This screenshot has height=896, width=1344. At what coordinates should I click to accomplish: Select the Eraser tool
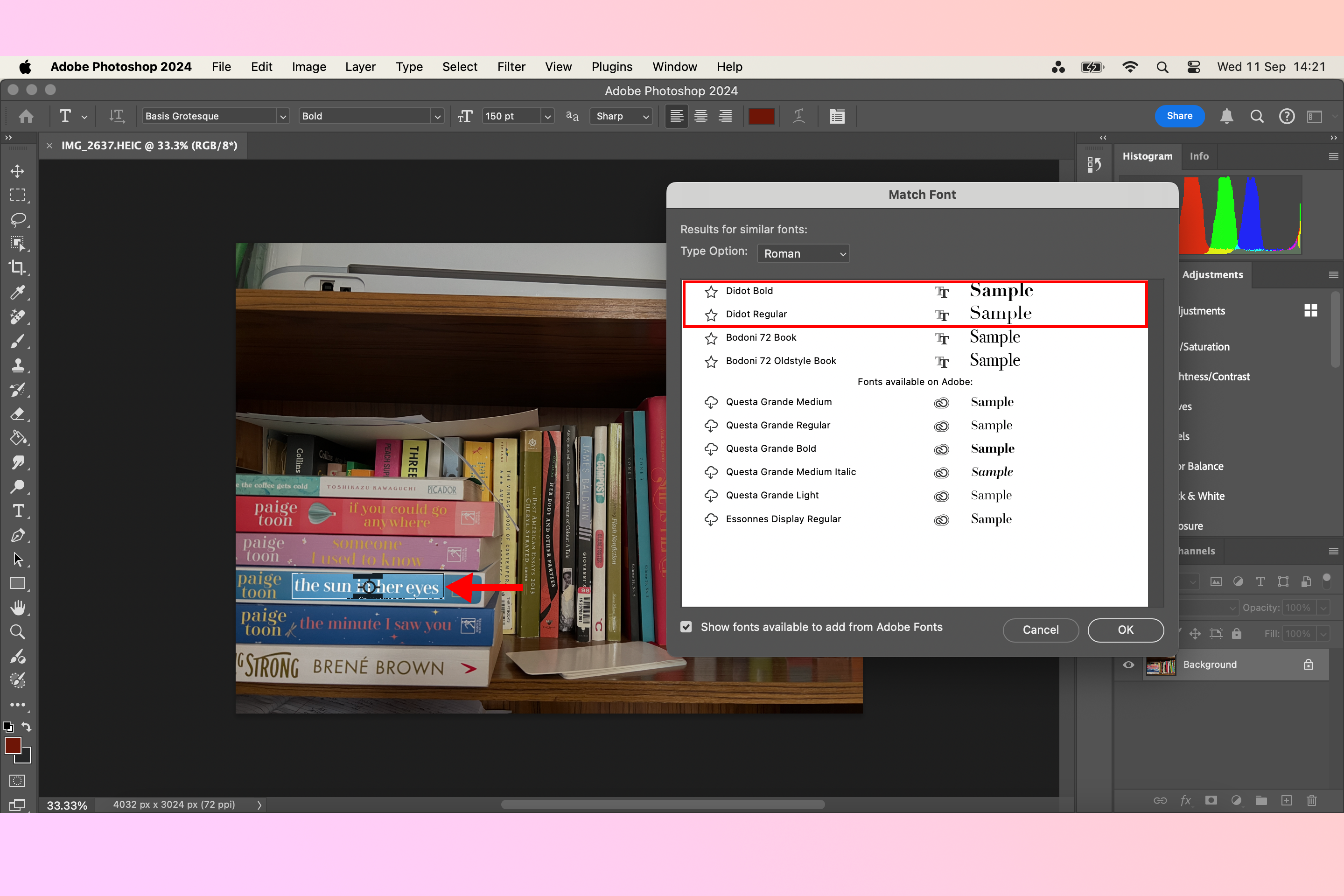click(x=17, y=414)
